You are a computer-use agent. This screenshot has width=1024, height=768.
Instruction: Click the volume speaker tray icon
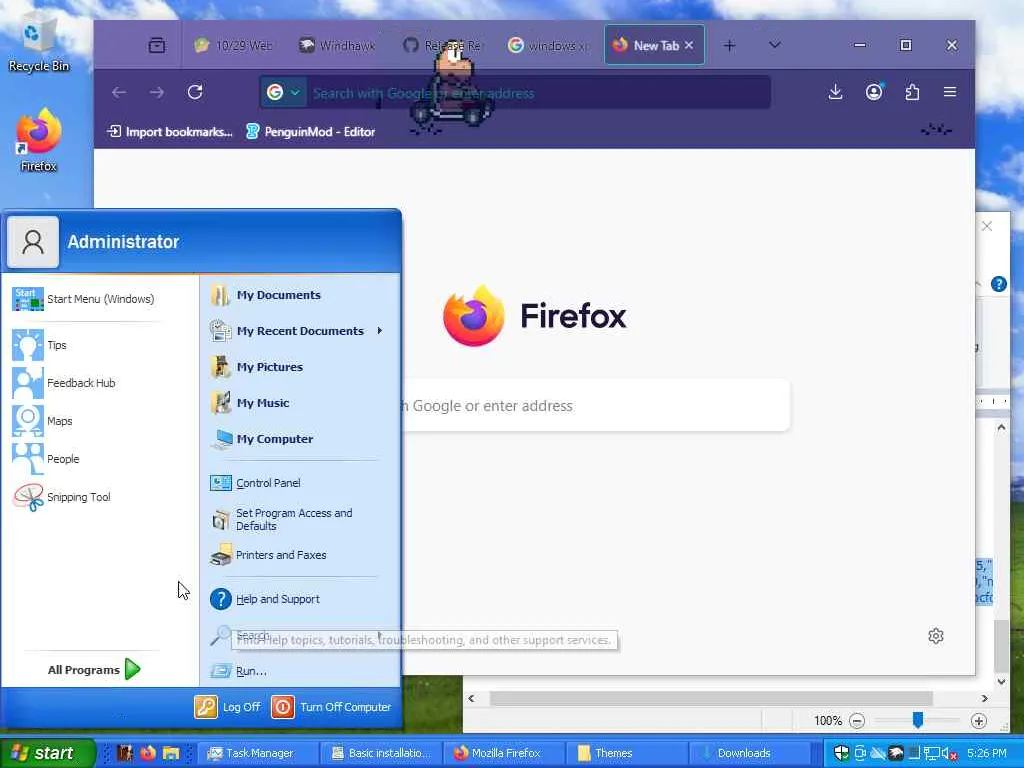pyautogui.click(x=949, y=753)
